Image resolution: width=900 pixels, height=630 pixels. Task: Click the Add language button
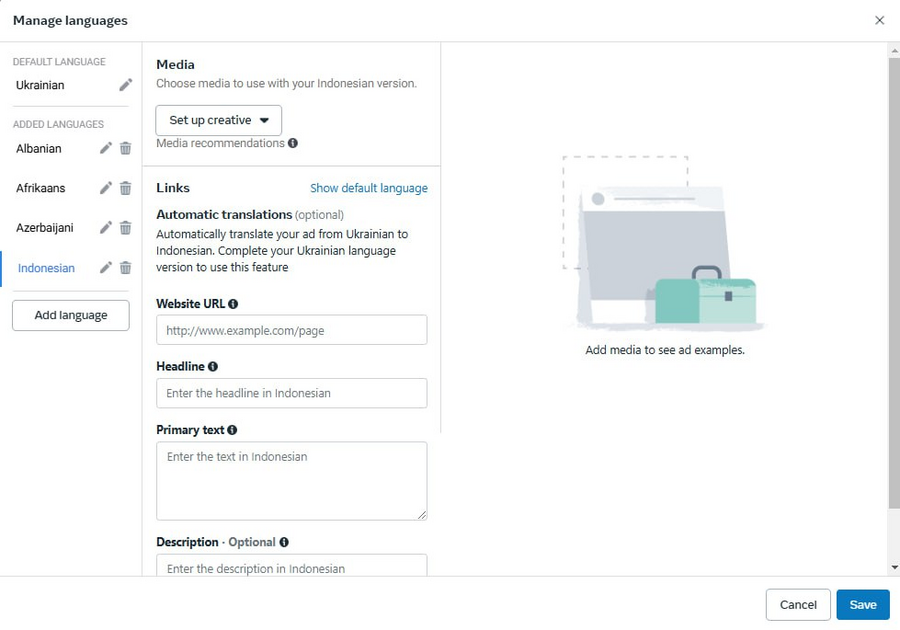(71, 316)
